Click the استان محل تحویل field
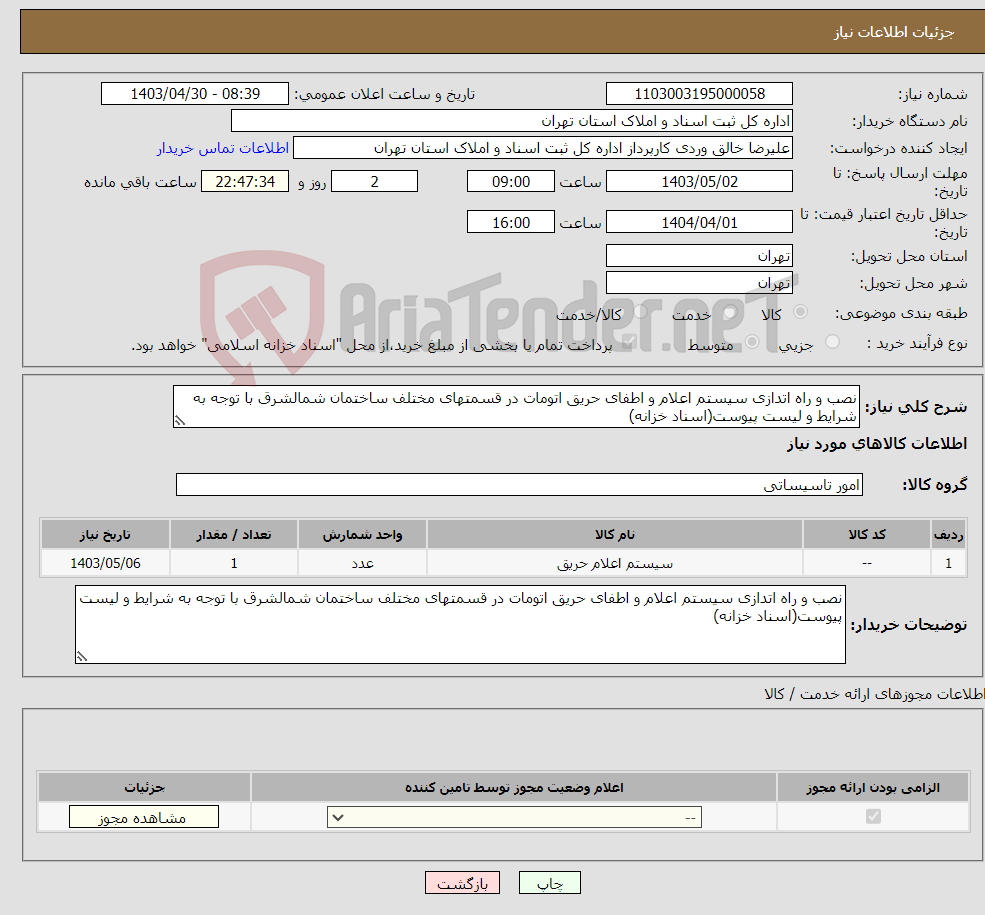Viewport: 985px width, 915px height. (x=699, y=256)
